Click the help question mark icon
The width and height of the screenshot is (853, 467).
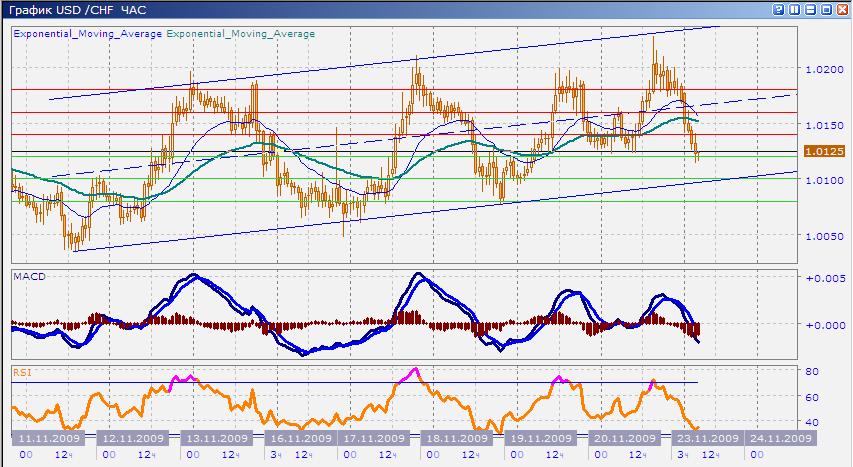coord(779,9)
